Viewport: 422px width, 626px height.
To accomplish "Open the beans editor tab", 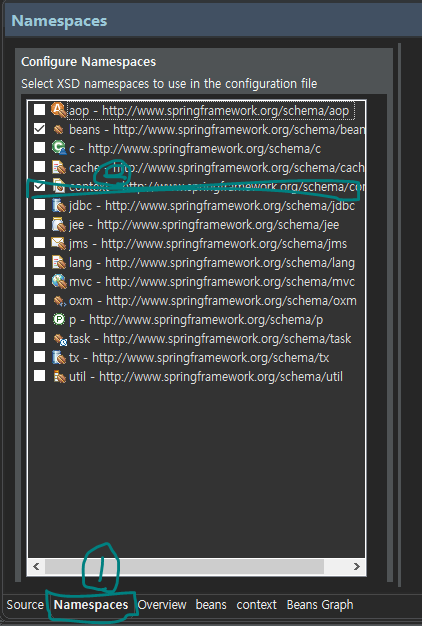I will coord(211,604).
